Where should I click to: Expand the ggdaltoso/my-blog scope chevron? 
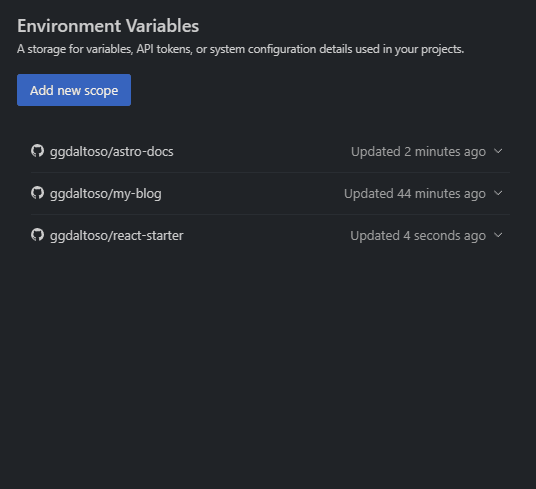pos(498,193)
